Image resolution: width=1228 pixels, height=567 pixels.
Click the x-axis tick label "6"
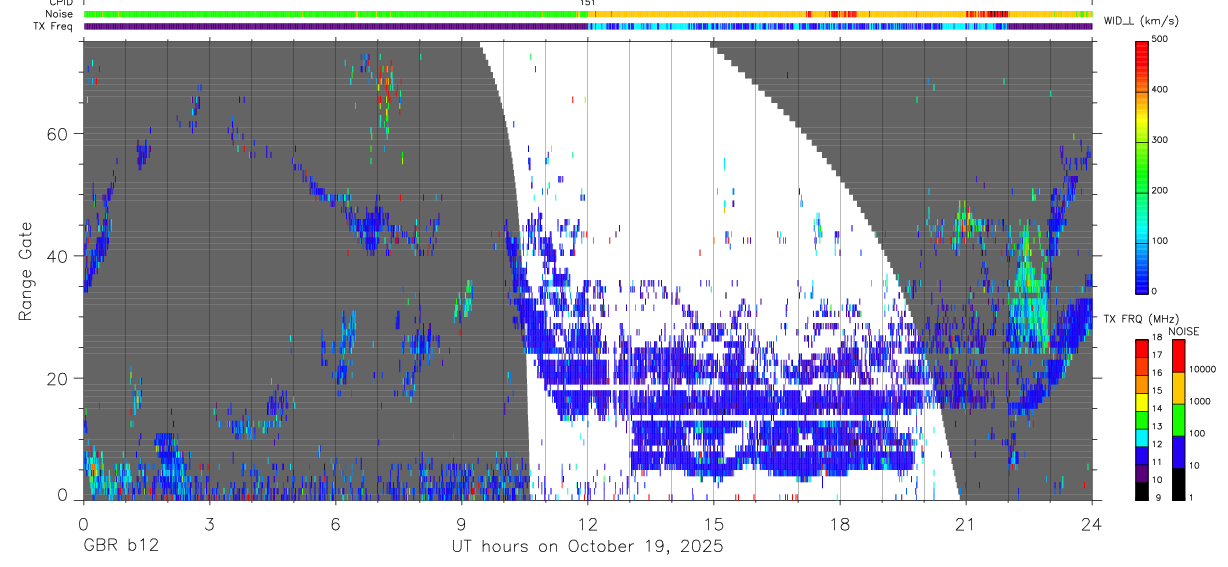coord(335,523)
